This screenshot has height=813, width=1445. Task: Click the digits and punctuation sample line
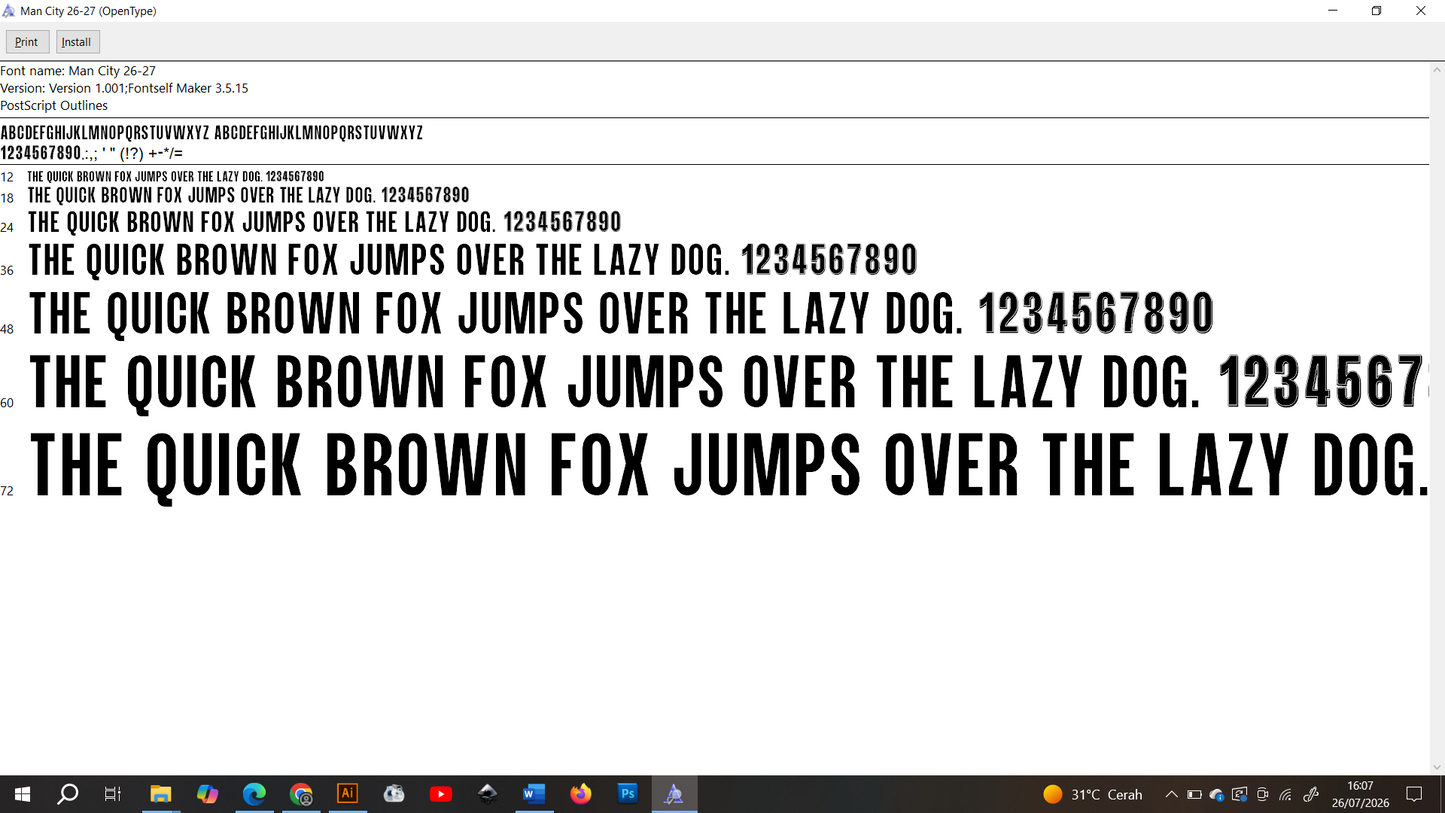click(x=91, y=153)
